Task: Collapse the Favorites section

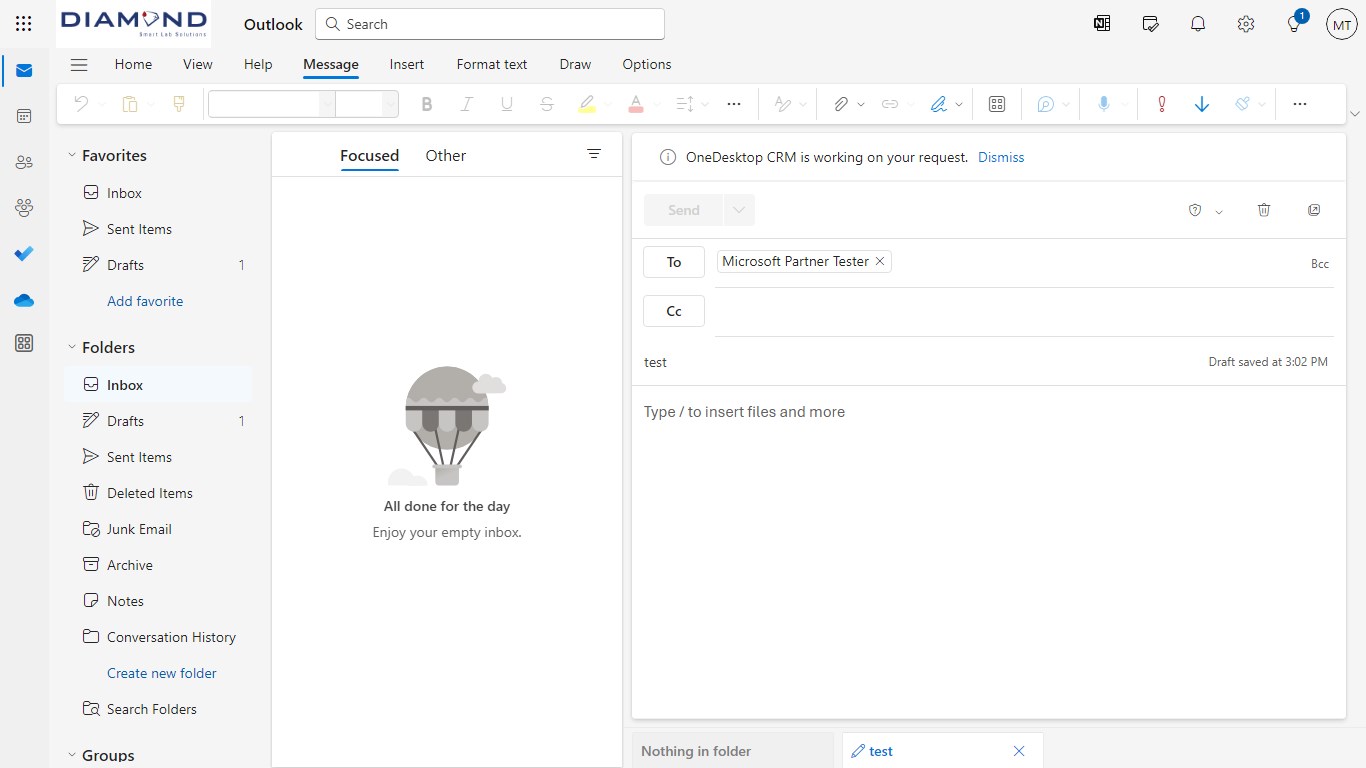Action: click(x=72, y=156)
